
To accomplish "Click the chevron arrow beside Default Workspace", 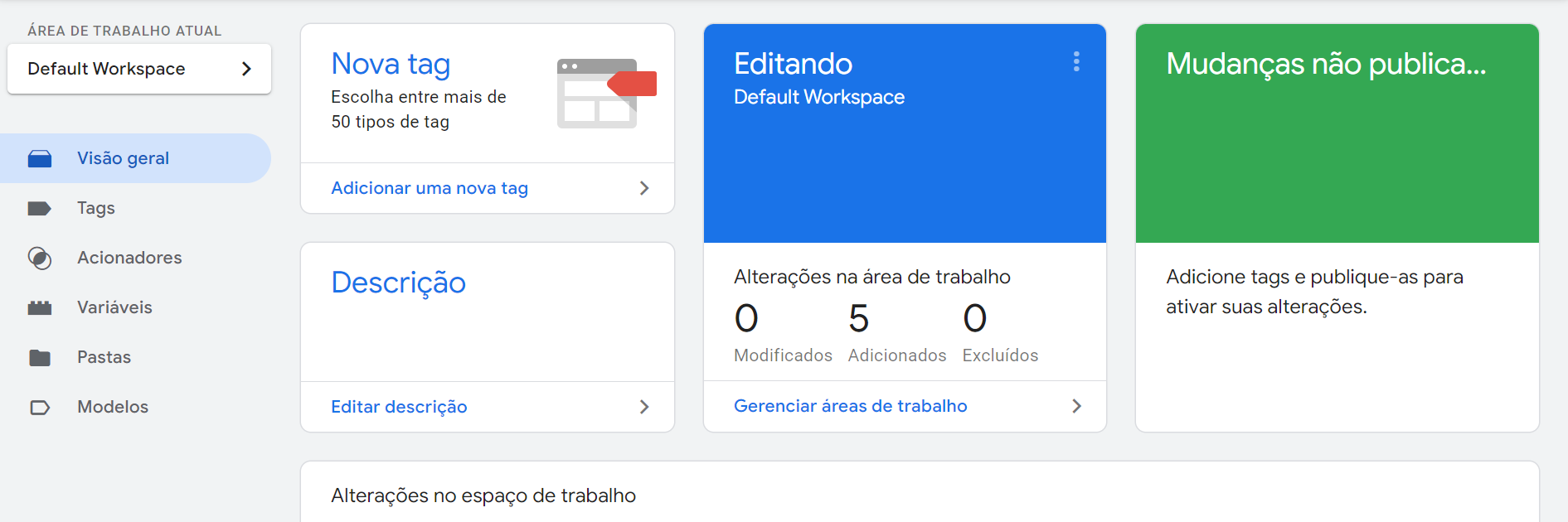I will coord(246,69).
